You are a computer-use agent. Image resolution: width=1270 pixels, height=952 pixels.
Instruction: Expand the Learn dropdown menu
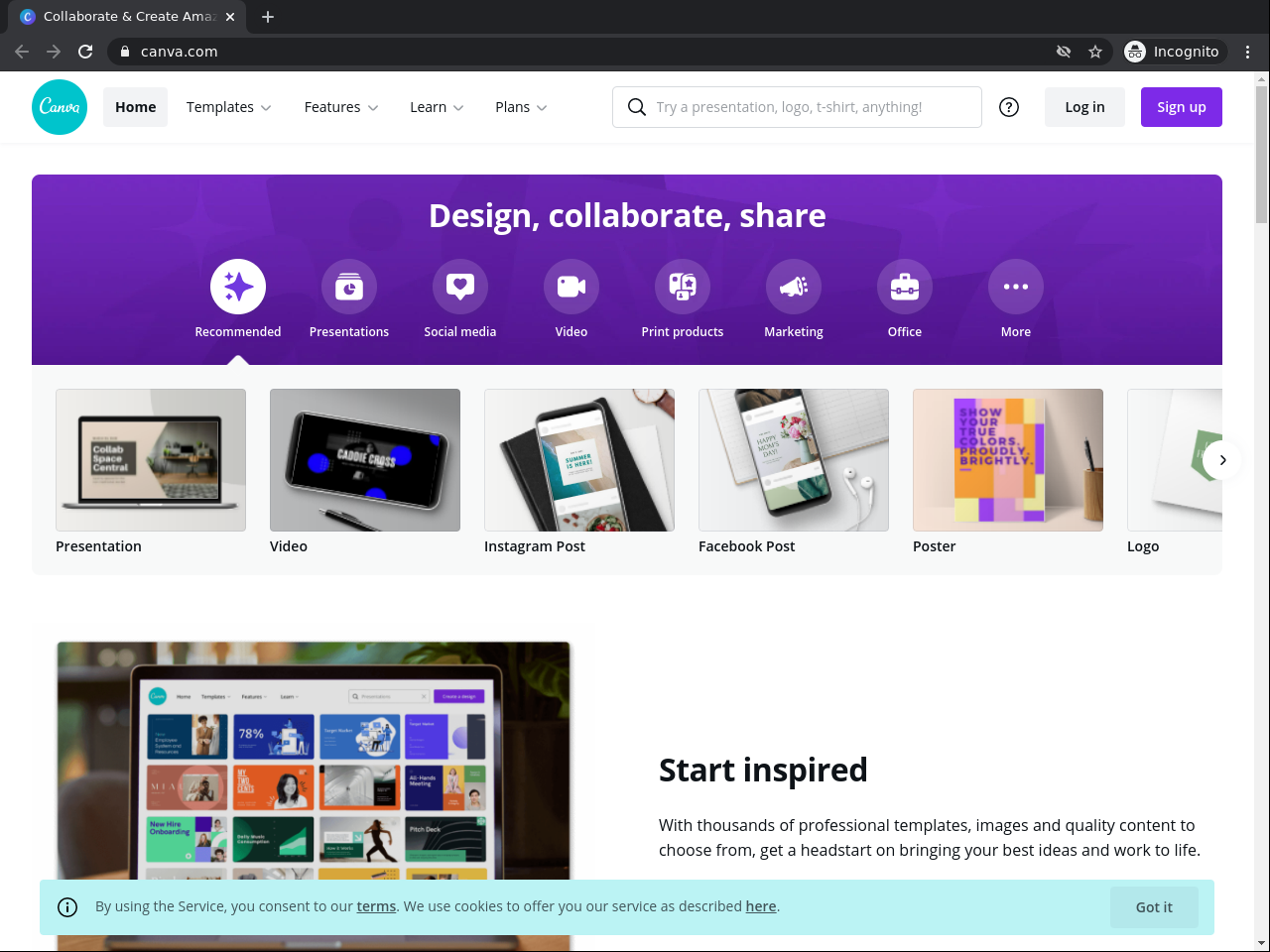[437, 107]
